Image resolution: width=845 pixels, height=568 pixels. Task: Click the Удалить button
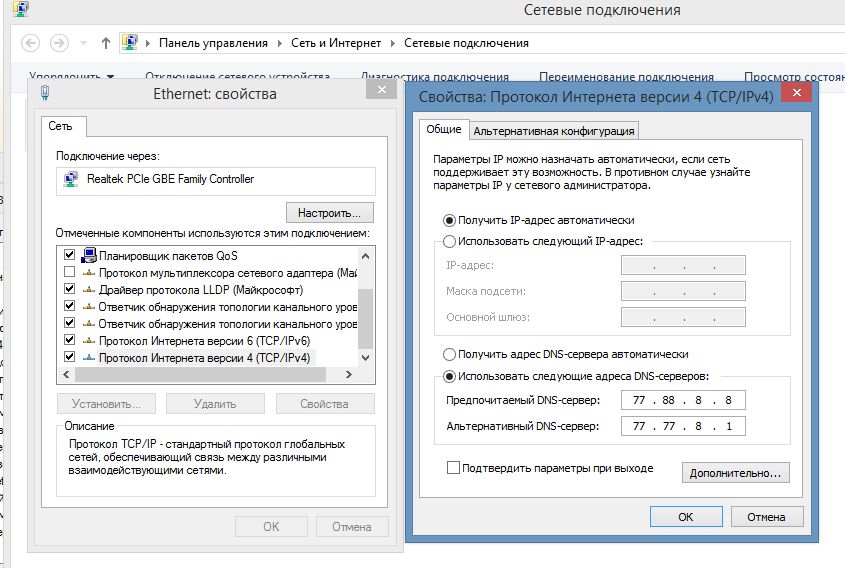(x=215, y=404)
